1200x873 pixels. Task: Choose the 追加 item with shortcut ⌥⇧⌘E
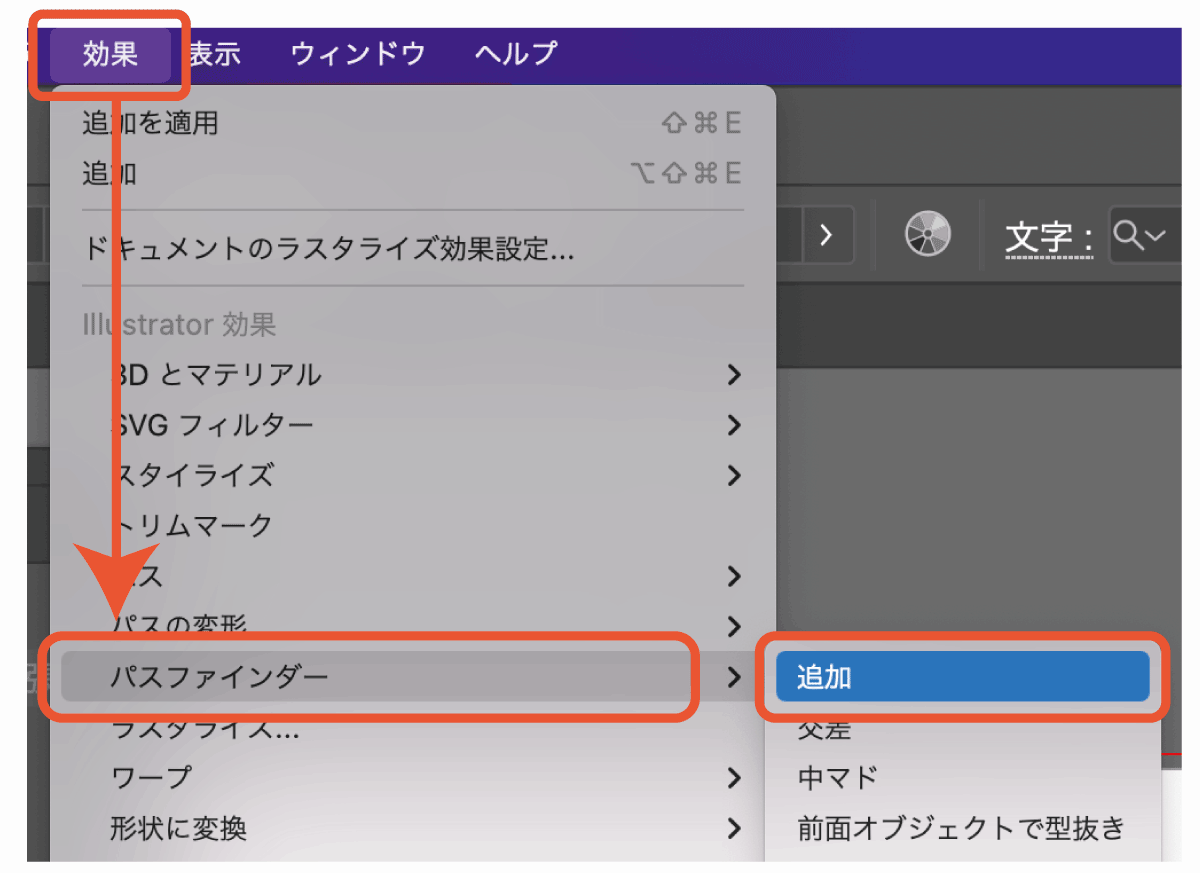(x=412, y=173)
